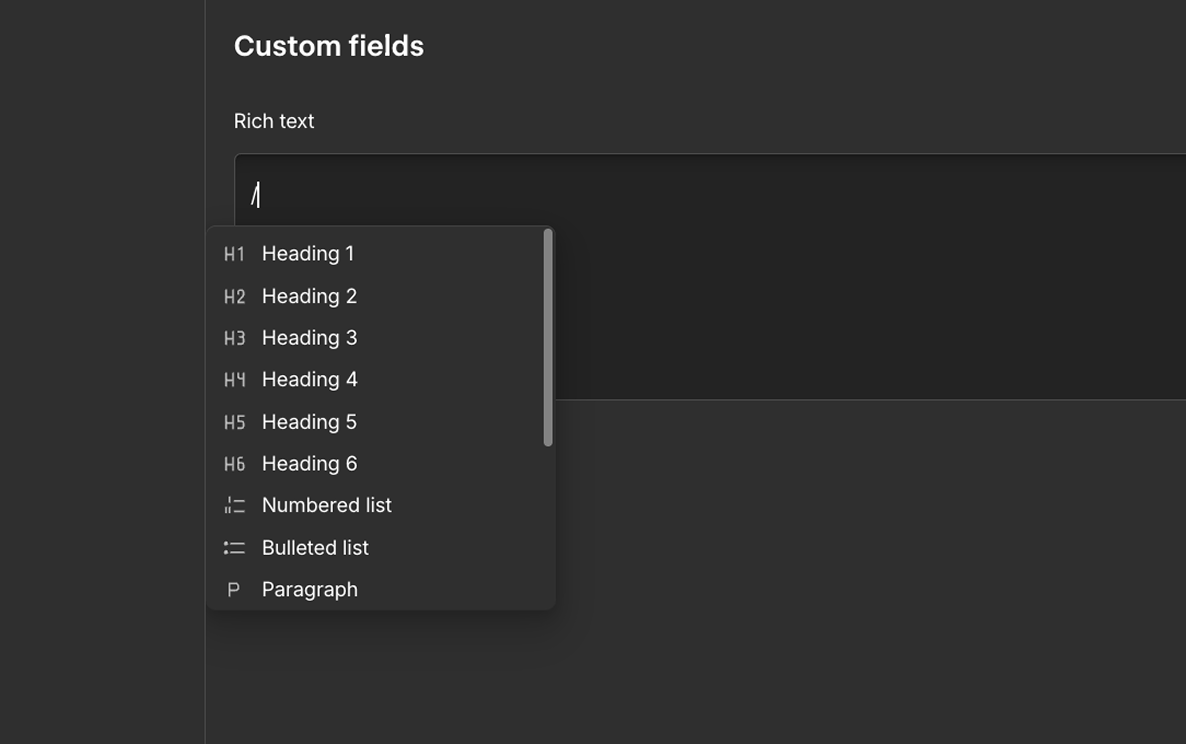Select the Paragraph option
This screenshot has height=744, width=1186.
click(380, 590)
